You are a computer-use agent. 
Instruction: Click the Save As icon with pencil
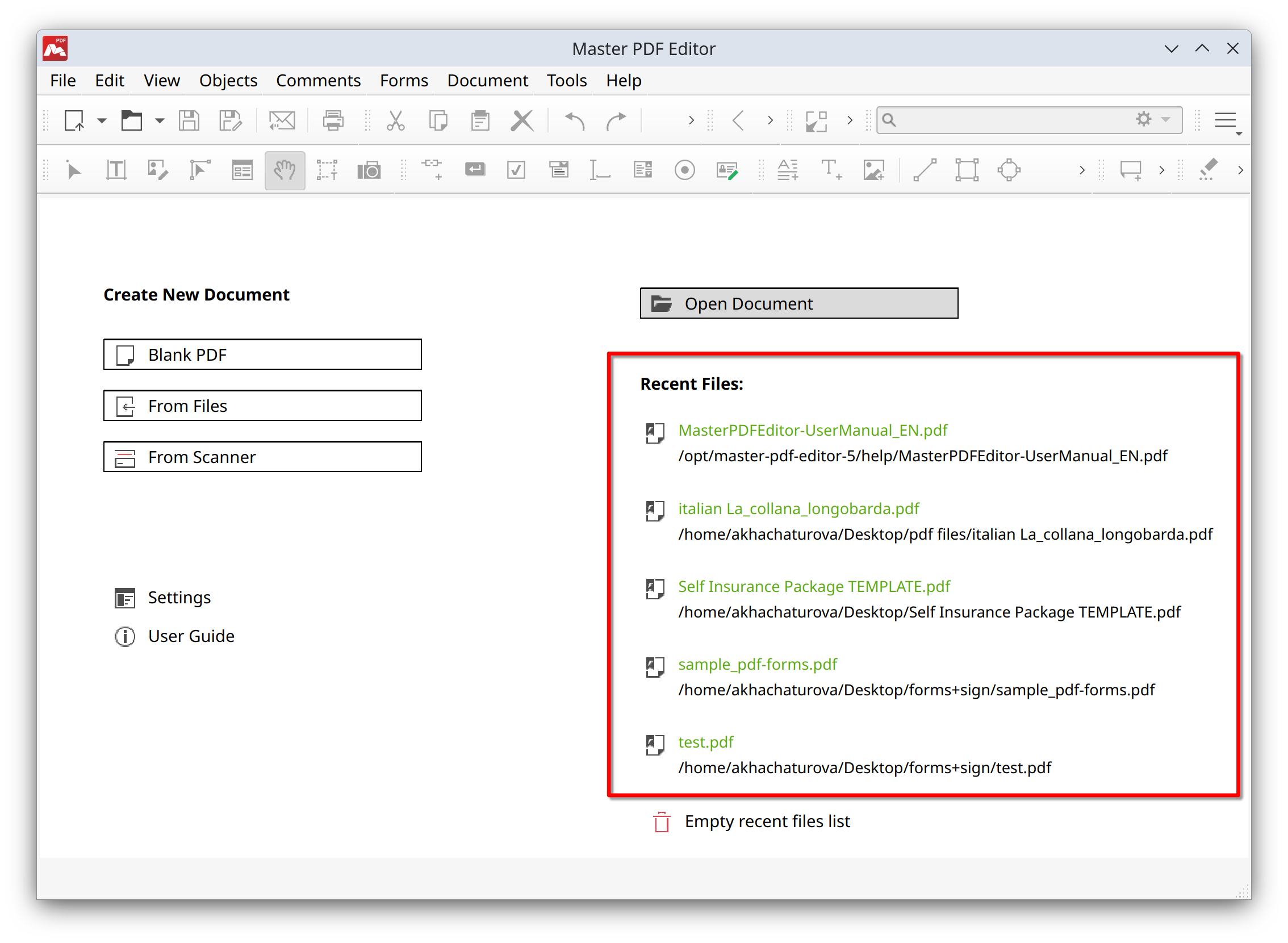[x=231, y=120]
